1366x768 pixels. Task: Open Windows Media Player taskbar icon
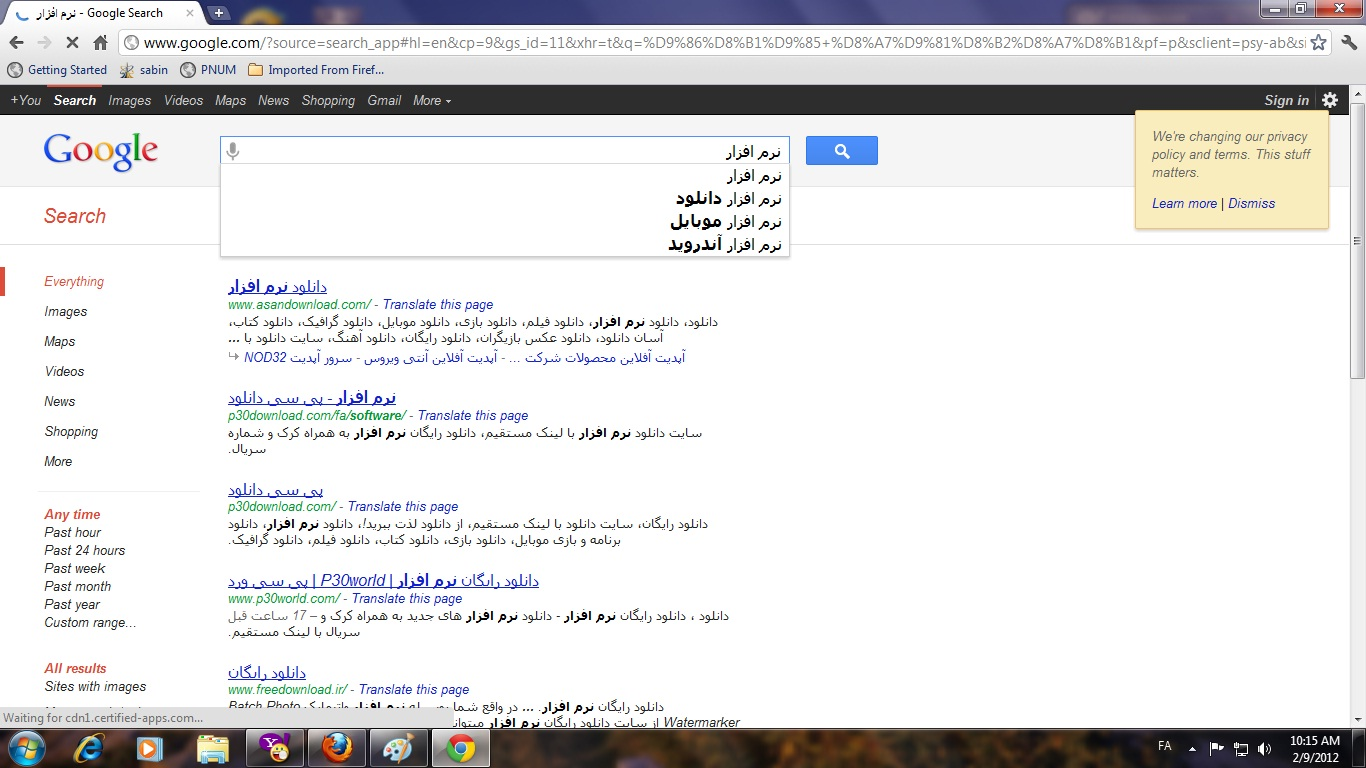point(150,748)
